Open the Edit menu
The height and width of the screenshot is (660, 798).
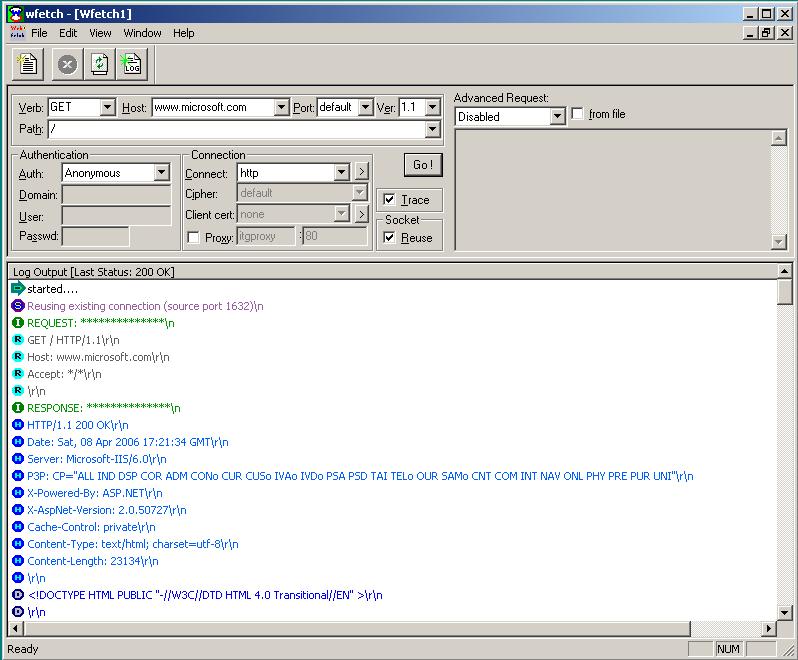(68, 33)
